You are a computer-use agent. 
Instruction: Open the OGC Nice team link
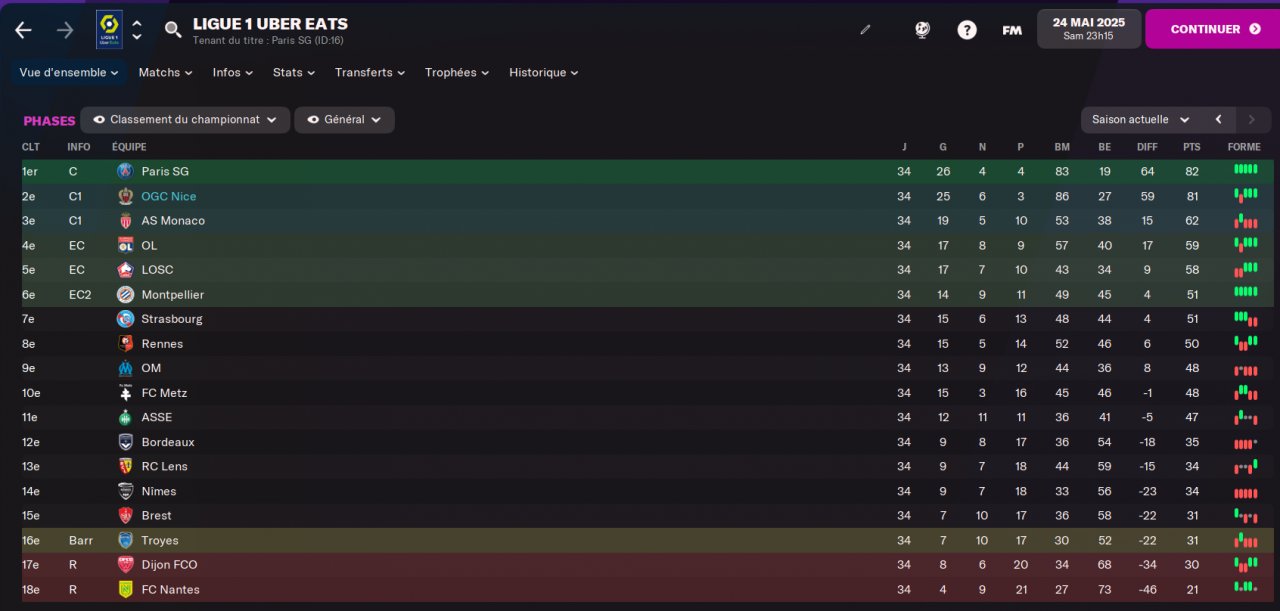tap(169, 197)
